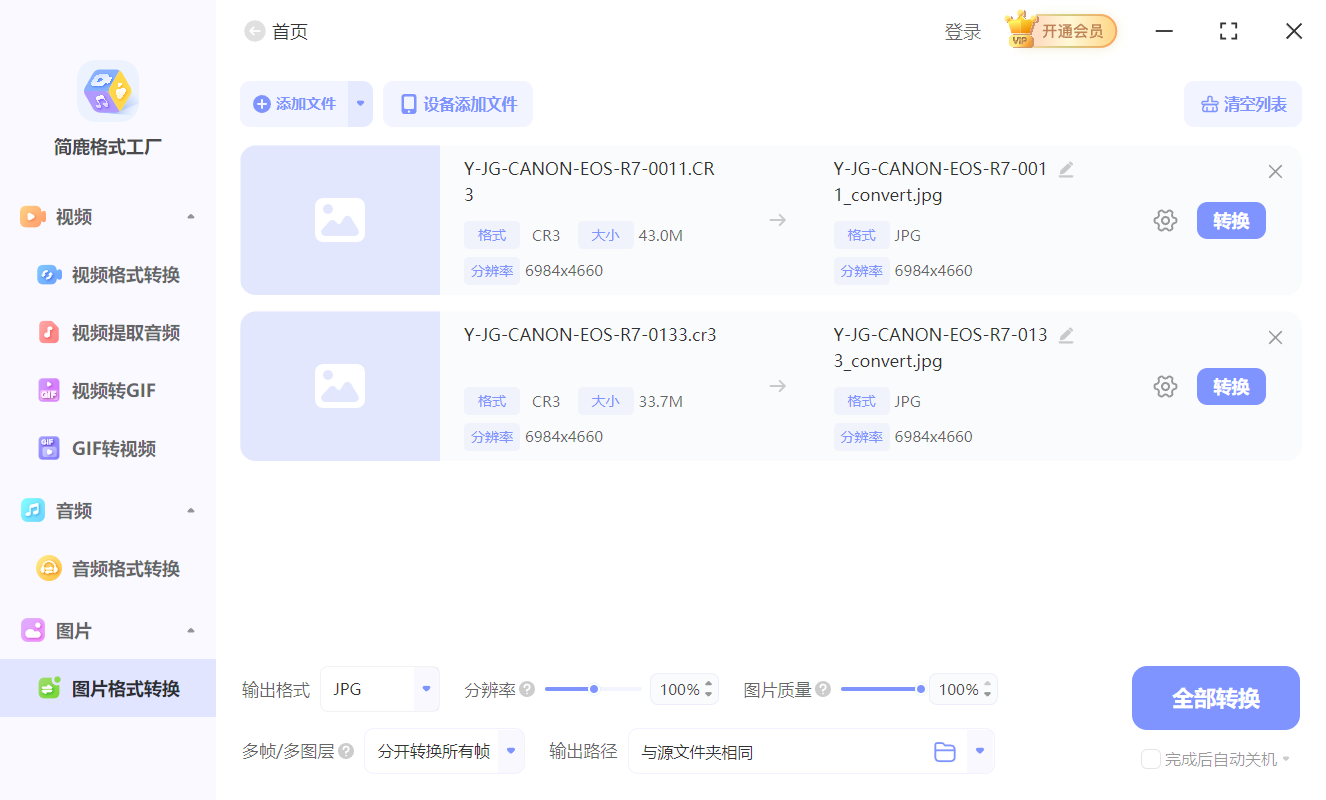Open the 分开转换所有帧 dropdown

click(444, 751)
